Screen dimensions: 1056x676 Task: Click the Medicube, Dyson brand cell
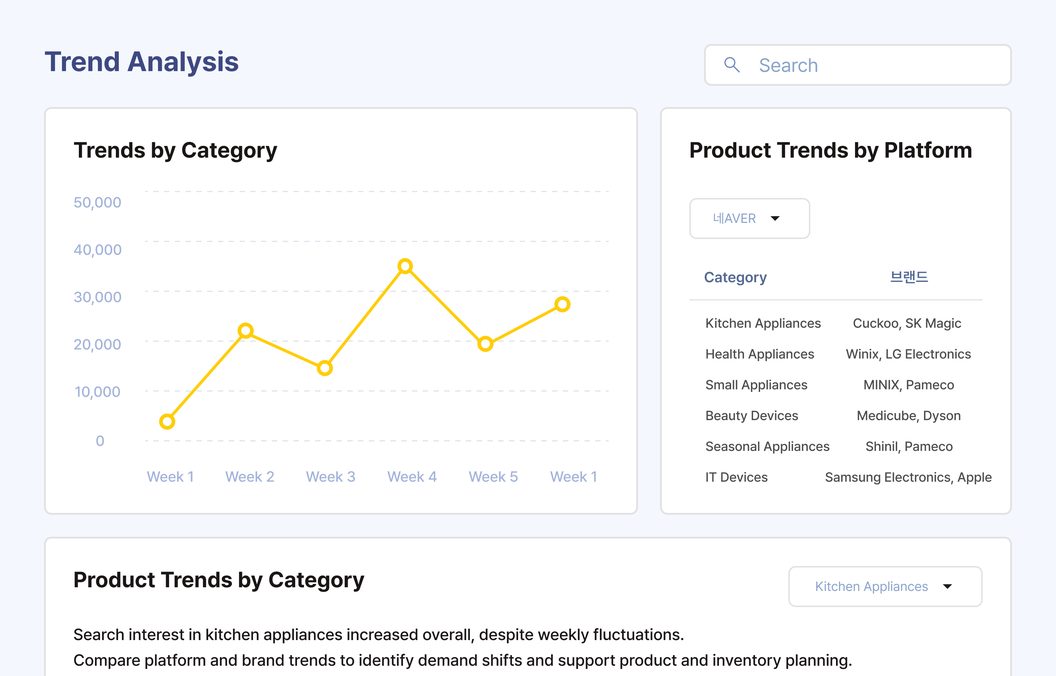pos(909,415)
